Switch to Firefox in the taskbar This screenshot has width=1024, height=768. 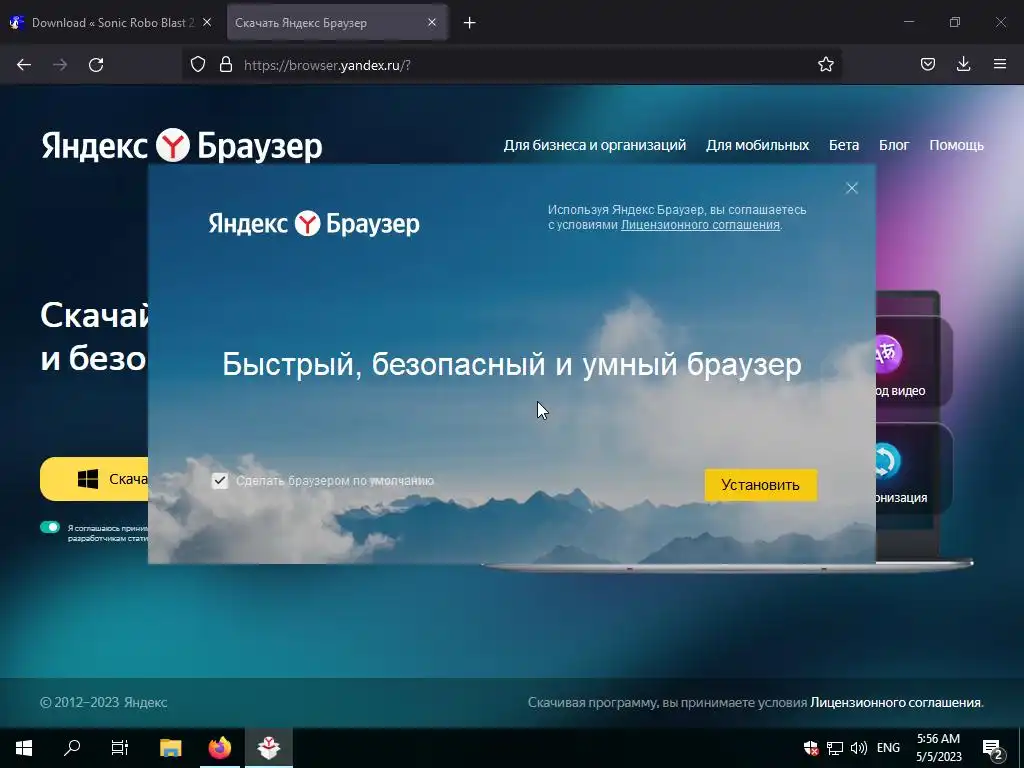point(219,748)
